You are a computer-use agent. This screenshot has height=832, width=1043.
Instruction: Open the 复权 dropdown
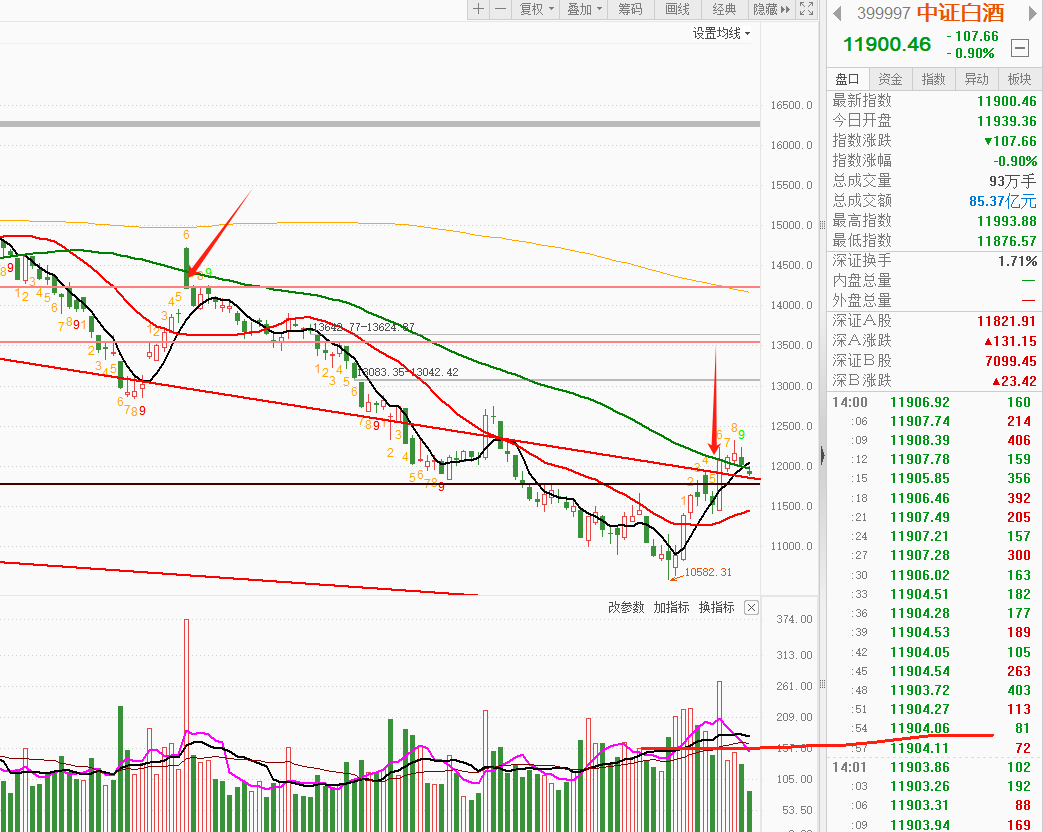pos(535,9)
